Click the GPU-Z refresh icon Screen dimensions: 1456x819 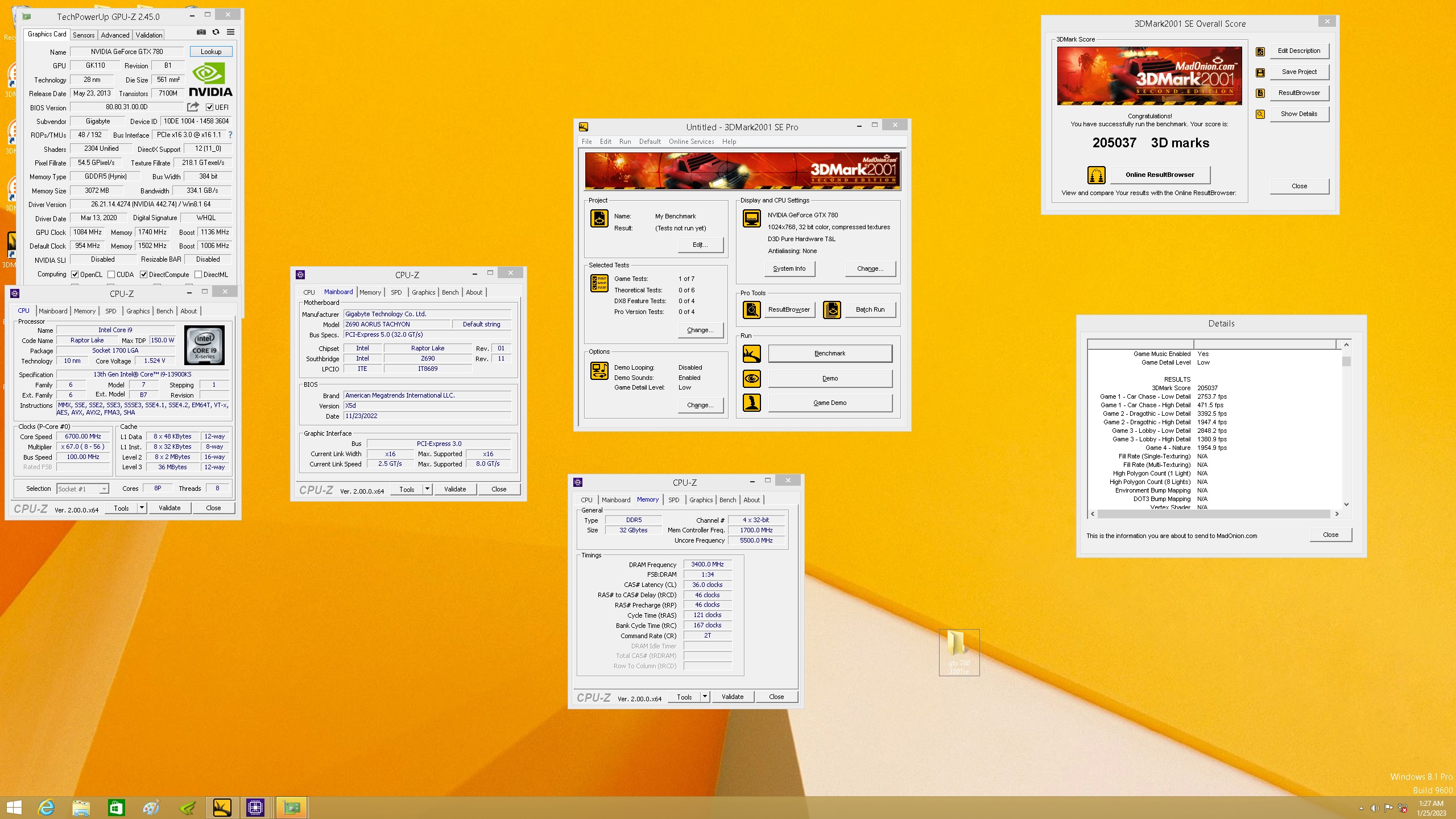216,32
